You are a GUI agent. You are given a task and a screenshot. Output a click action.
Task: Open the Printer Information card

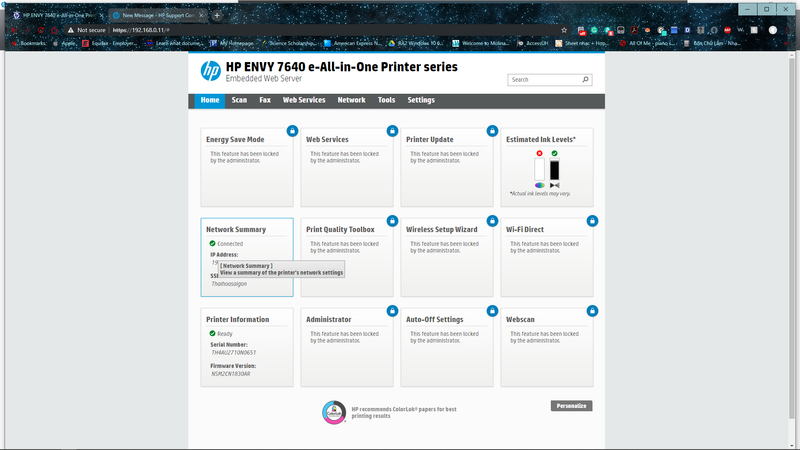tap(247, 347)
